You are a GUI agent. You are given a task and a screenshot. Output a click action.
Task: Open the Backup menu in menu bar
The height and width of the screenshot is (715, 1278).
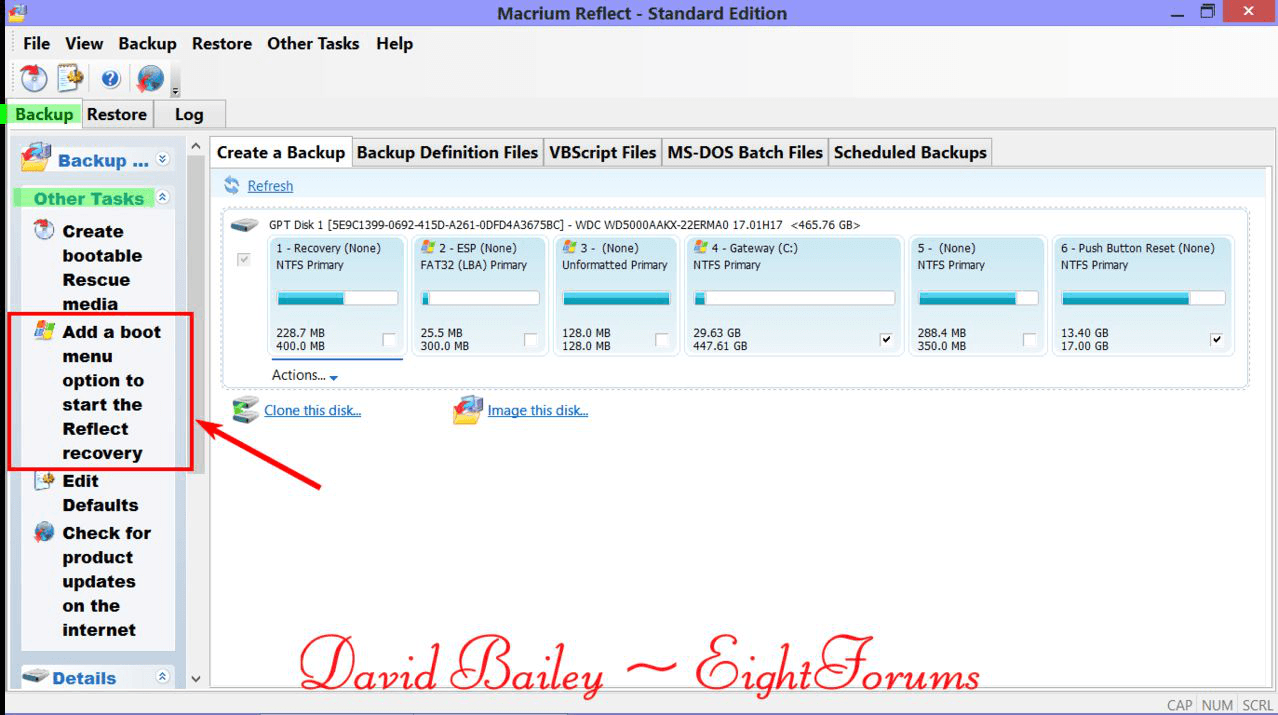click(147, 43)
